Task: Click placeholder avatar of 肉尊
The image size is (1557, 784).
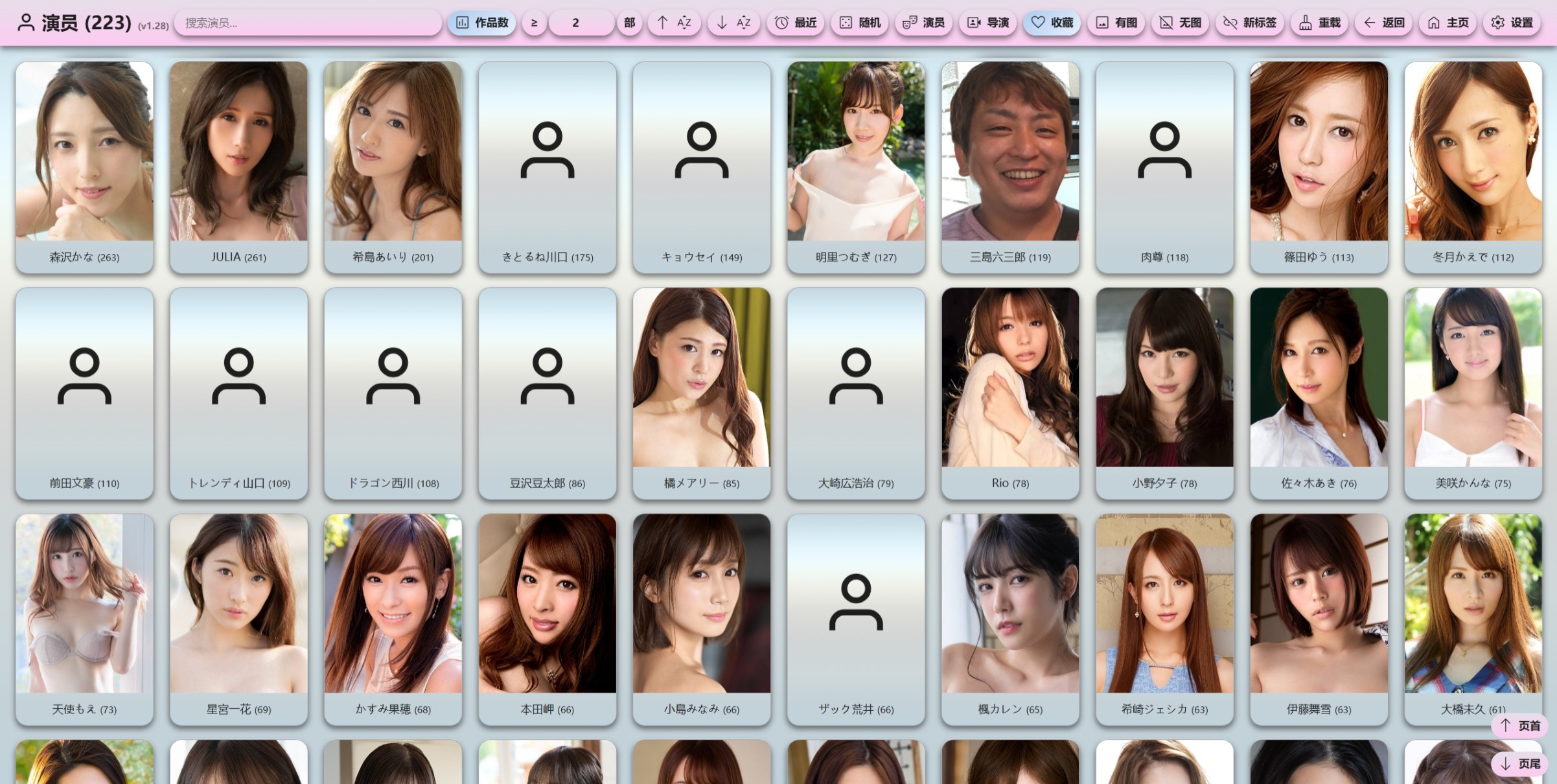Action: [x=1165, y=150]
